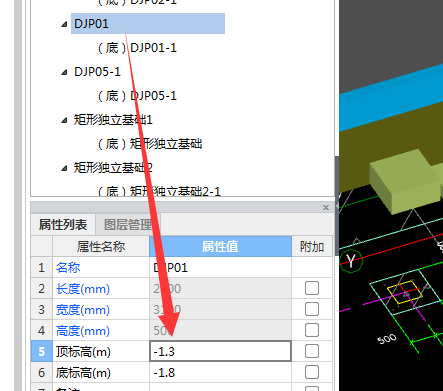Collapse the 矩形独立基础1 node

pos(64,120)
